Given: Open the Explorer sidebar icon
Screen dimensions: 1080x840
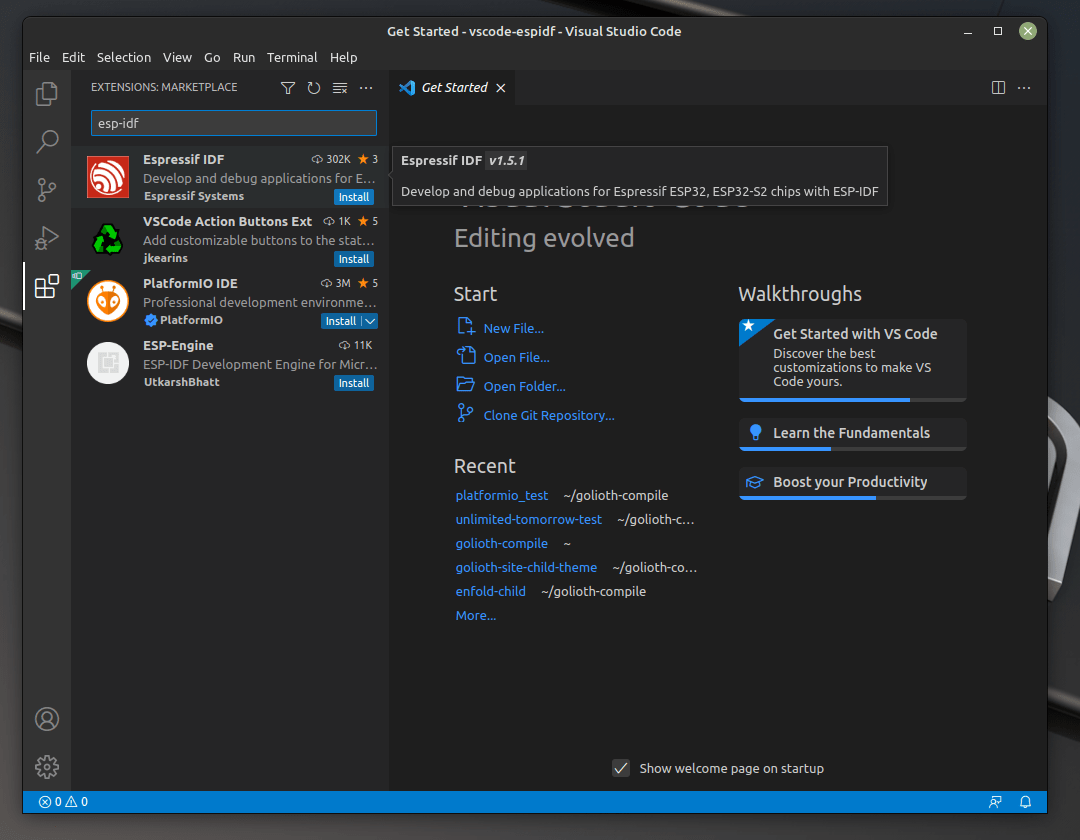Looking at the screenshot, I should (x=46, y=93).
